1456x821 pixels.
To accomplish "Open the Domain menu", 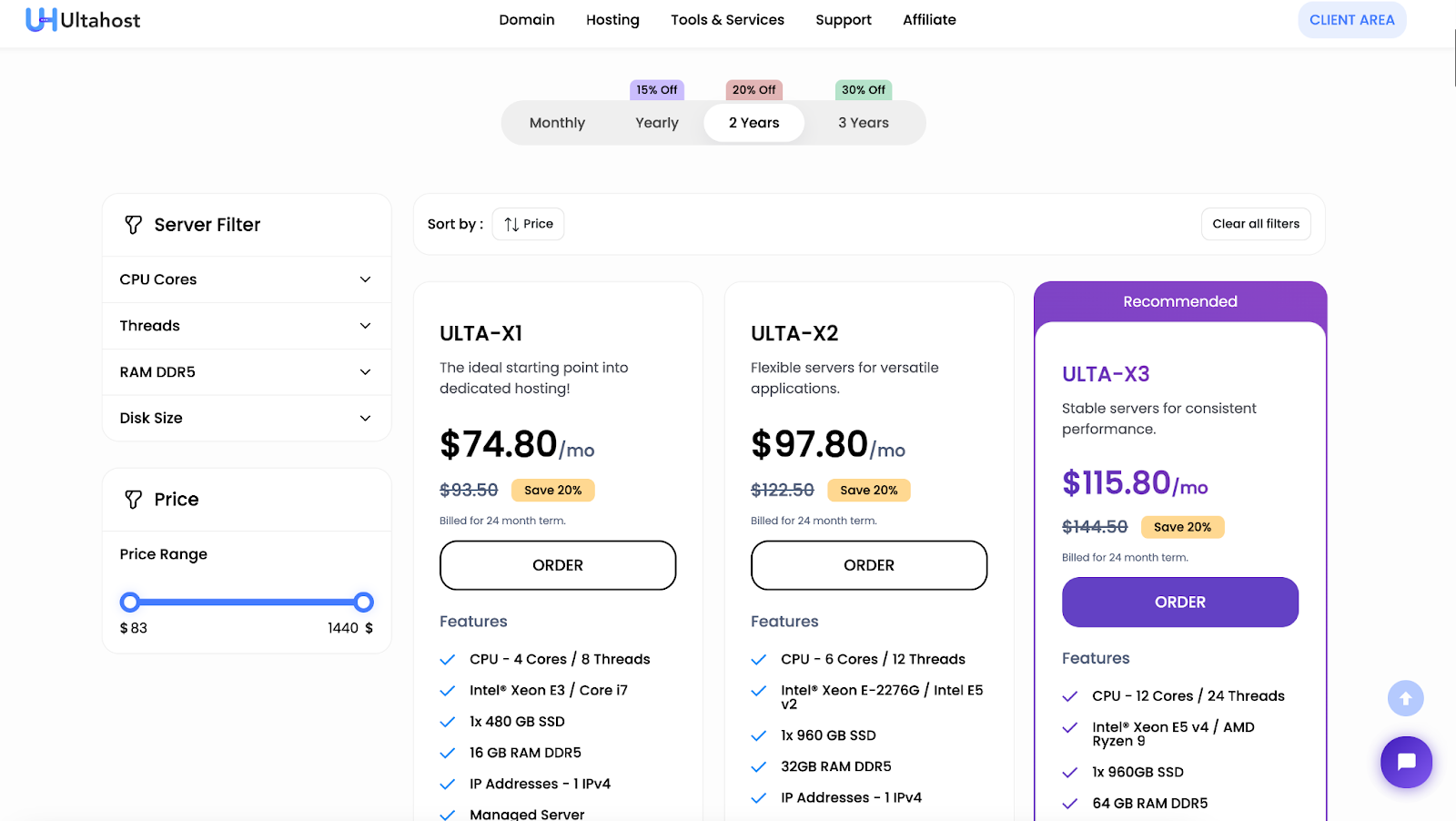I will pyautogui.click(x=527, y=20).
